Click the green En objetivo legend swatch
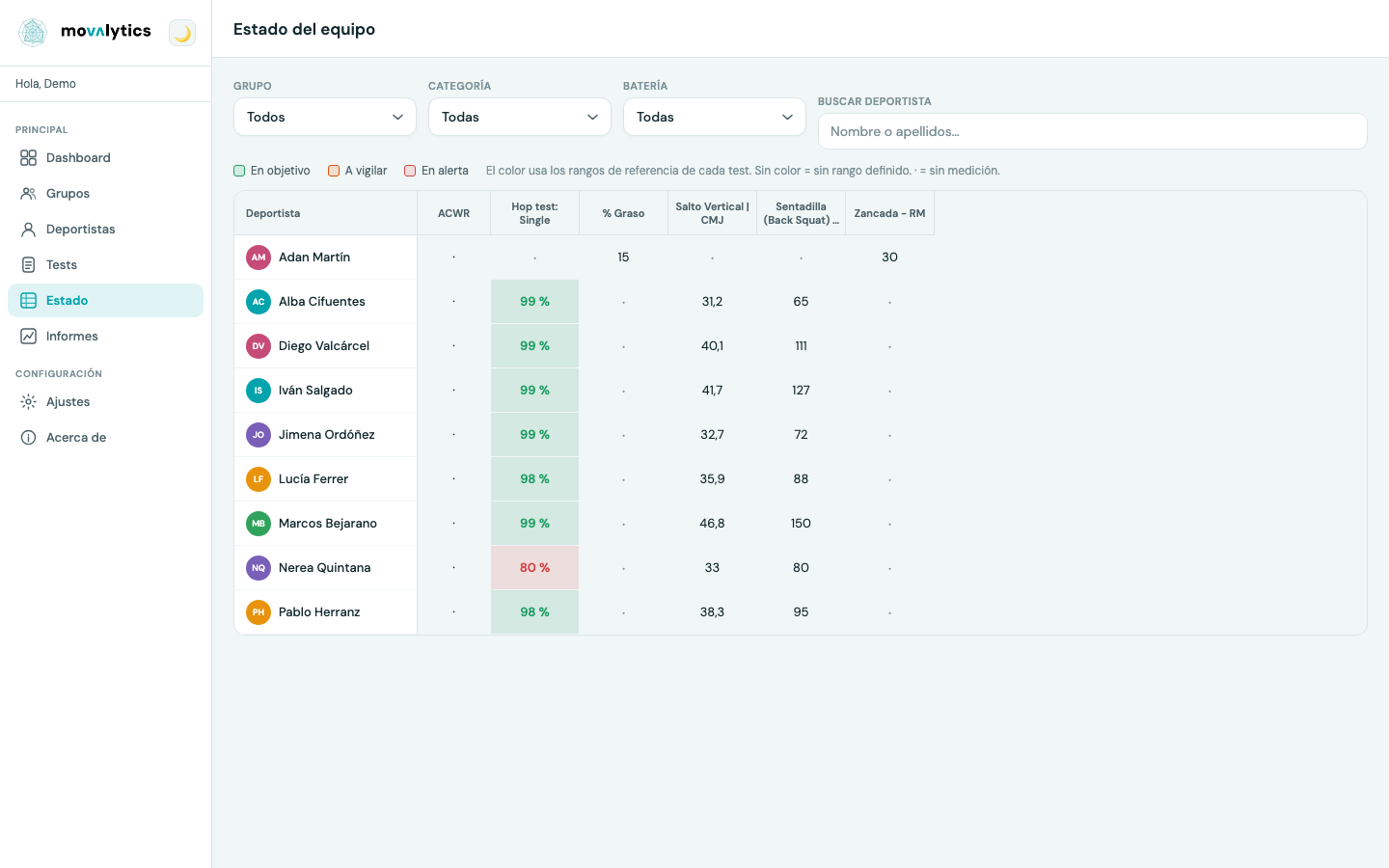 [x=239, y=171]
